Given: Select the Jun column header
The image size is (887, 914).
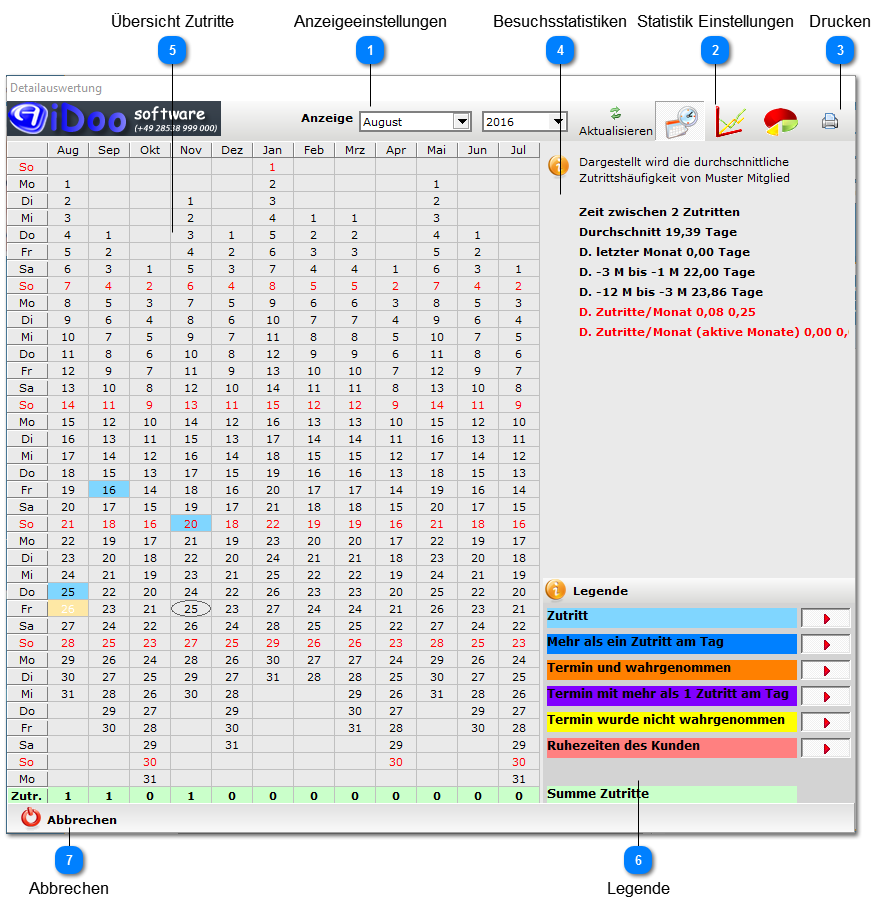Looking at the screenshot, I should [x=477, y=150].
